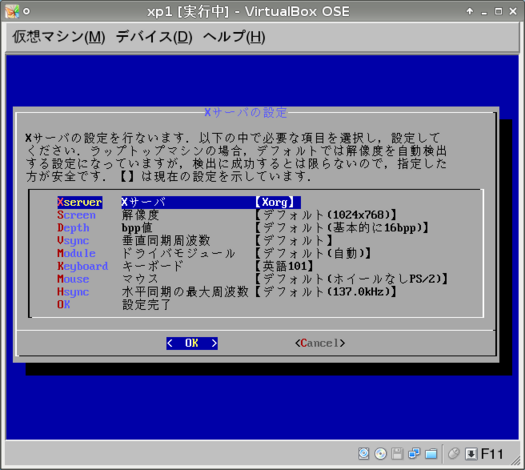Close the VirtualBox window

tap(513, 11)
